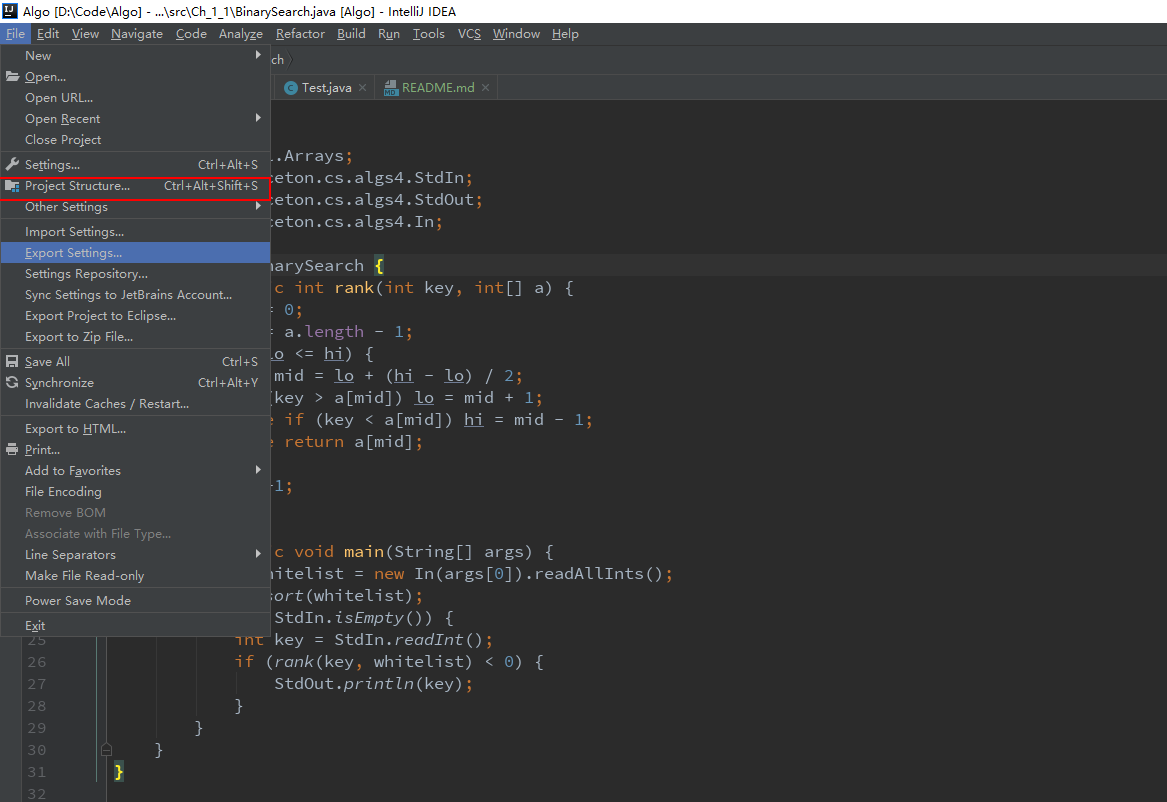Toggle Make File Read-only
1167x802 pixels.
click(84, 576)
